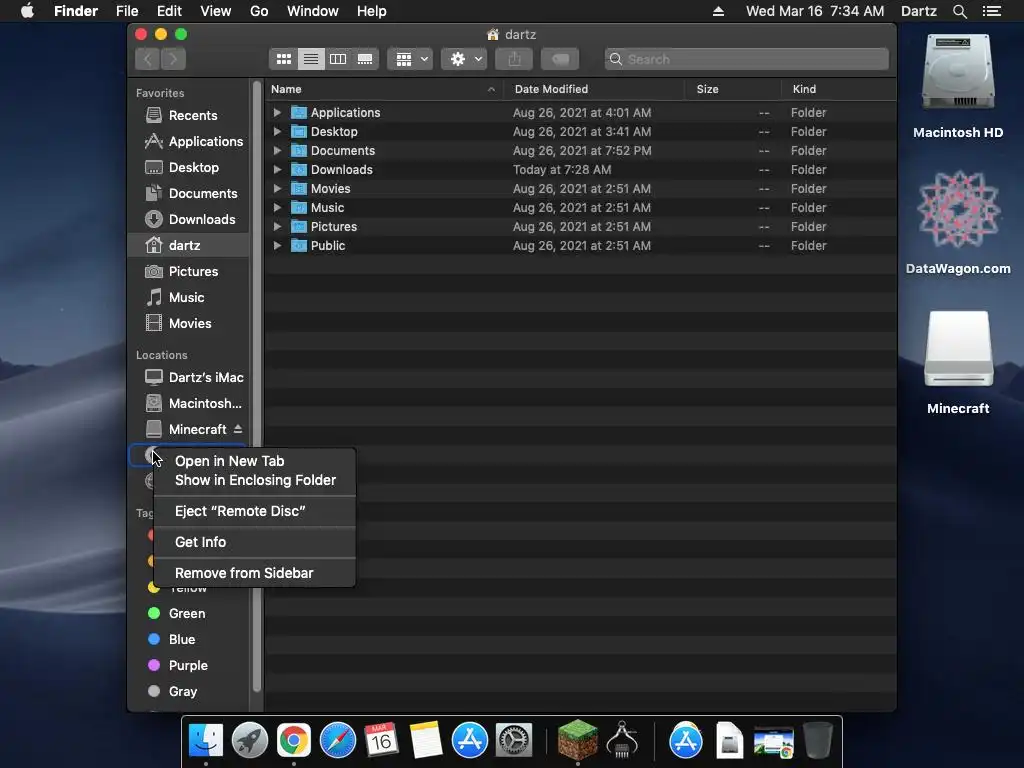Select Dartz's iMac in Locations
The image size is (1024, 768).
(189, 377)
